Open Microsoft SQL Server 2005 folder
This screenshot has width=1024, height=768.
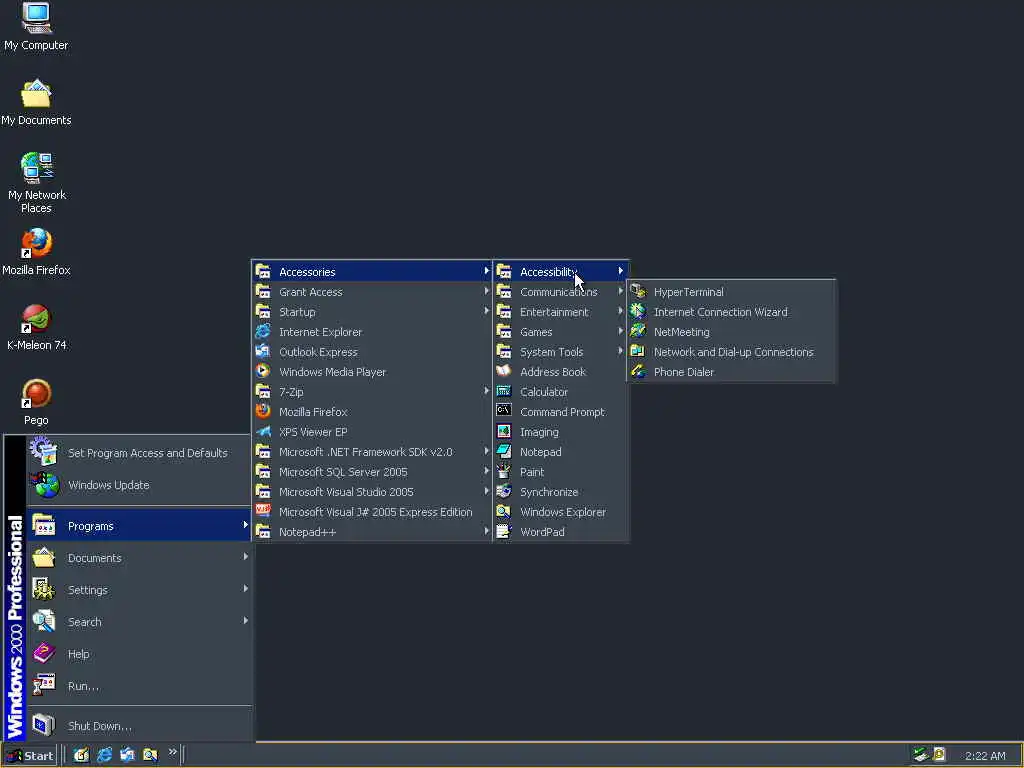coord(372,472)
